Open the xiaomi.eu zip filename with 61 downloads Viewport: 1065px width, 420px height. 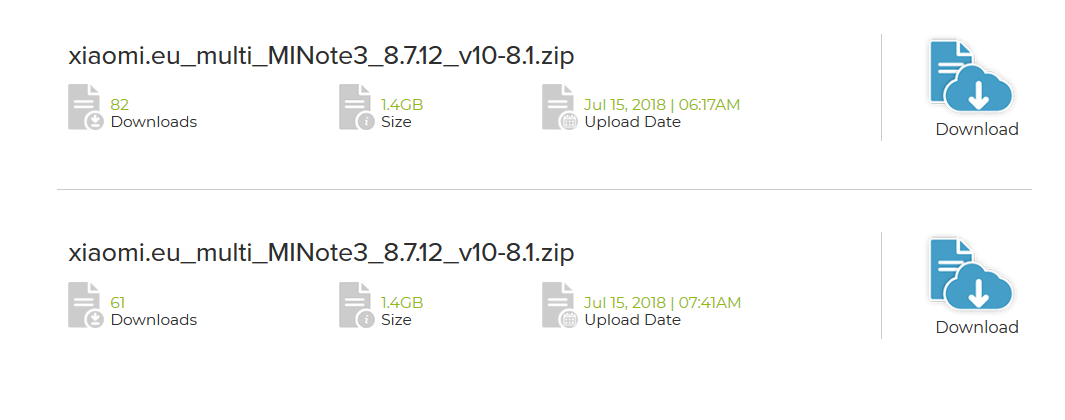pyautogui.click(x=321, y=253)
